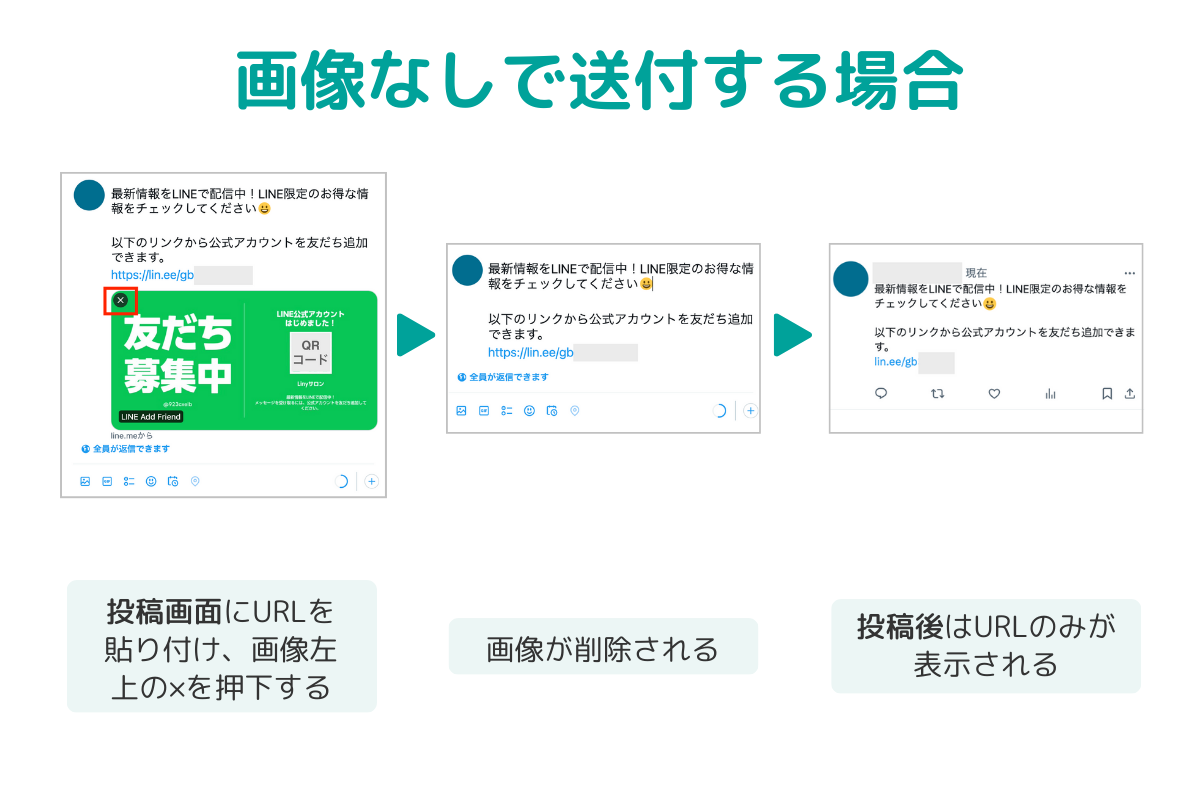Click the schedule post icon in the middle composer

(551, 411)
